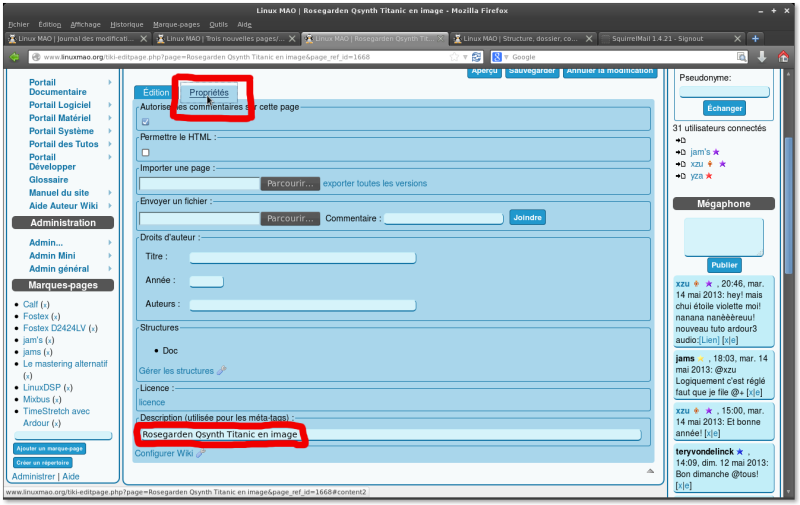This screenshot has height=505, width=800.
Task: Remove LinuxDSP bookmark with its (x)
Action: (68, 388)
